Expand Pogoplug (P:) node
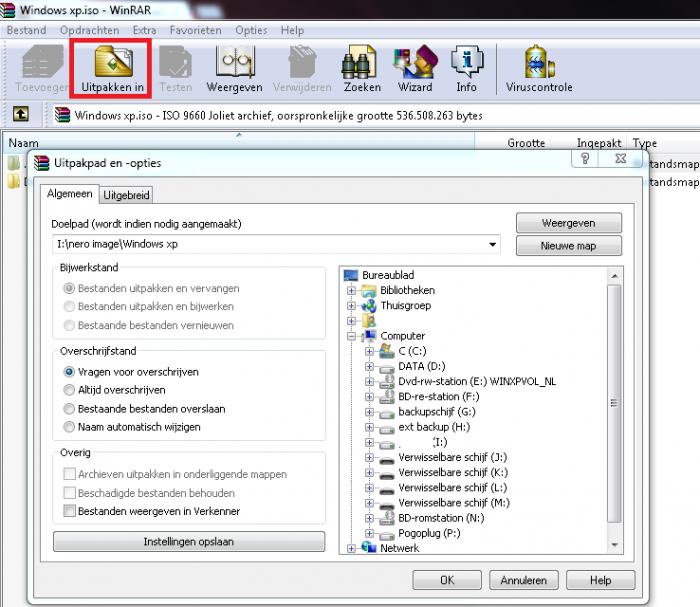Image resolution: width=700 pixels, height=607 pixels. [369, 533]
